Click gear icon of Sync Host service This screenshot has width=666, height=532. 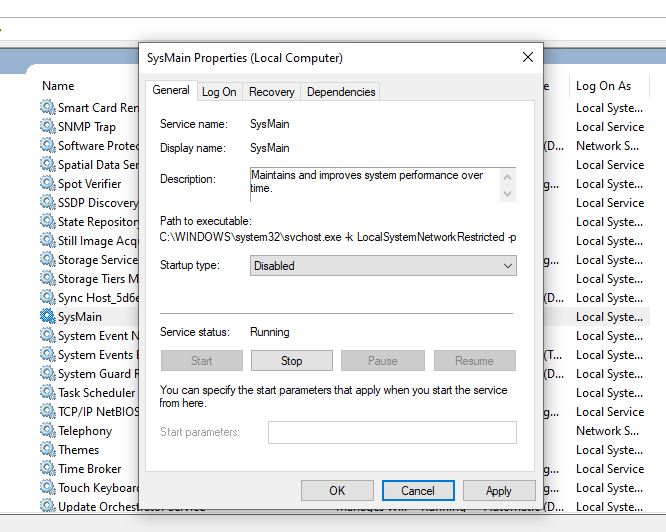point(48,298)
